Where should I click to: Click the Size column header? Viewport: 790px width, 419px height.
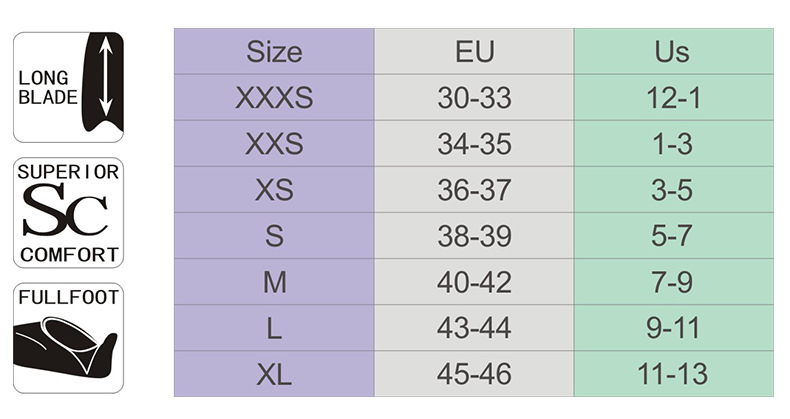(x=274, y=51)
